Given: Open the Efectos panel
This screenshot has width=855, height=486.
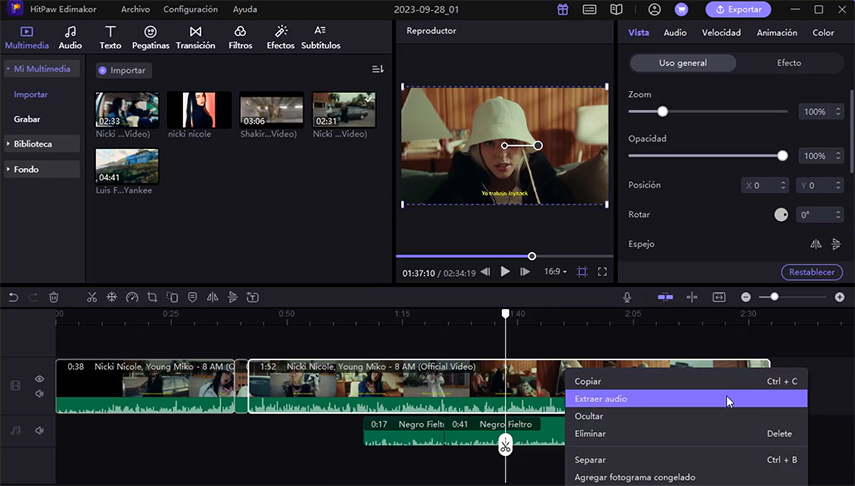Looking at the screenshot, I should tap(280, 38).
